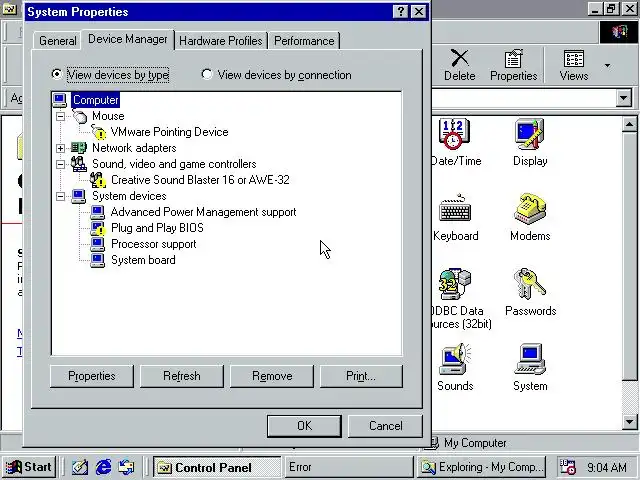Click the first Quick Launch notepad icon

coord(80,467)
